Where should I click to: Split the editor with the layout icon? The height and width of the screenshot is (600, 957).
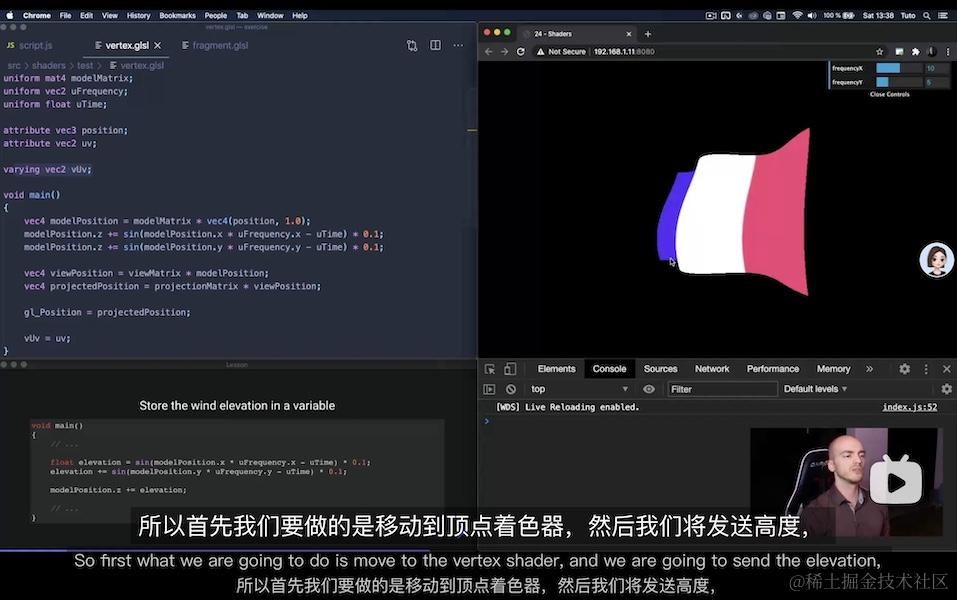(x=435, y=45)
